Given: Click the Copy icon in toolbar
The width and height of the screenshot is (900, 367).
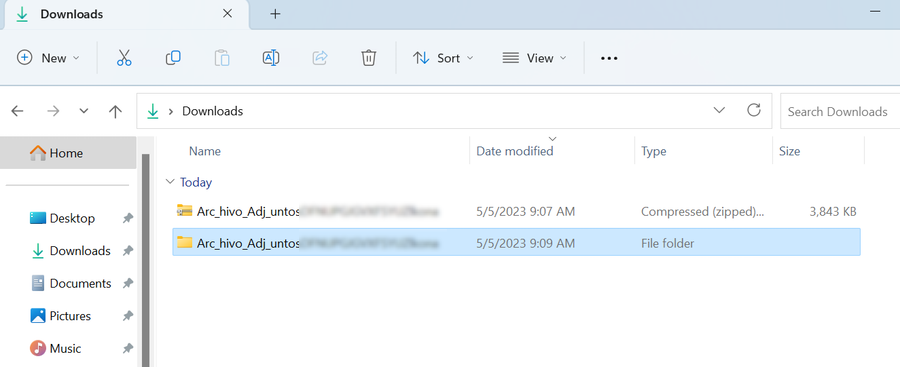Looking at the screenshot, I should [173, 58].
